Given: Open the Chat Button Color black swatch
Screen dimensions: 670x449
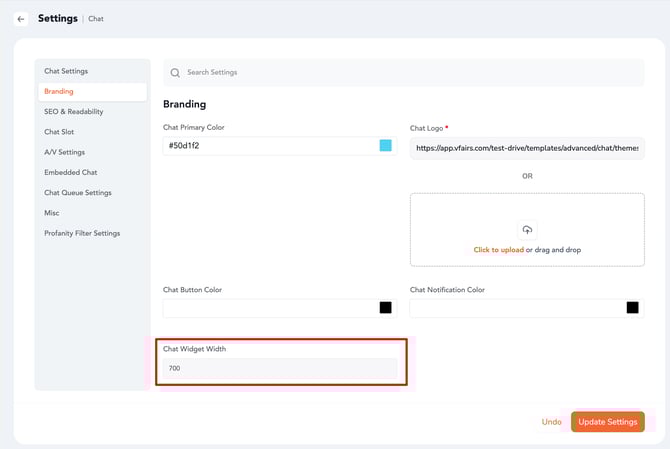Looking at the screenshot, I should tap(385, 308).
